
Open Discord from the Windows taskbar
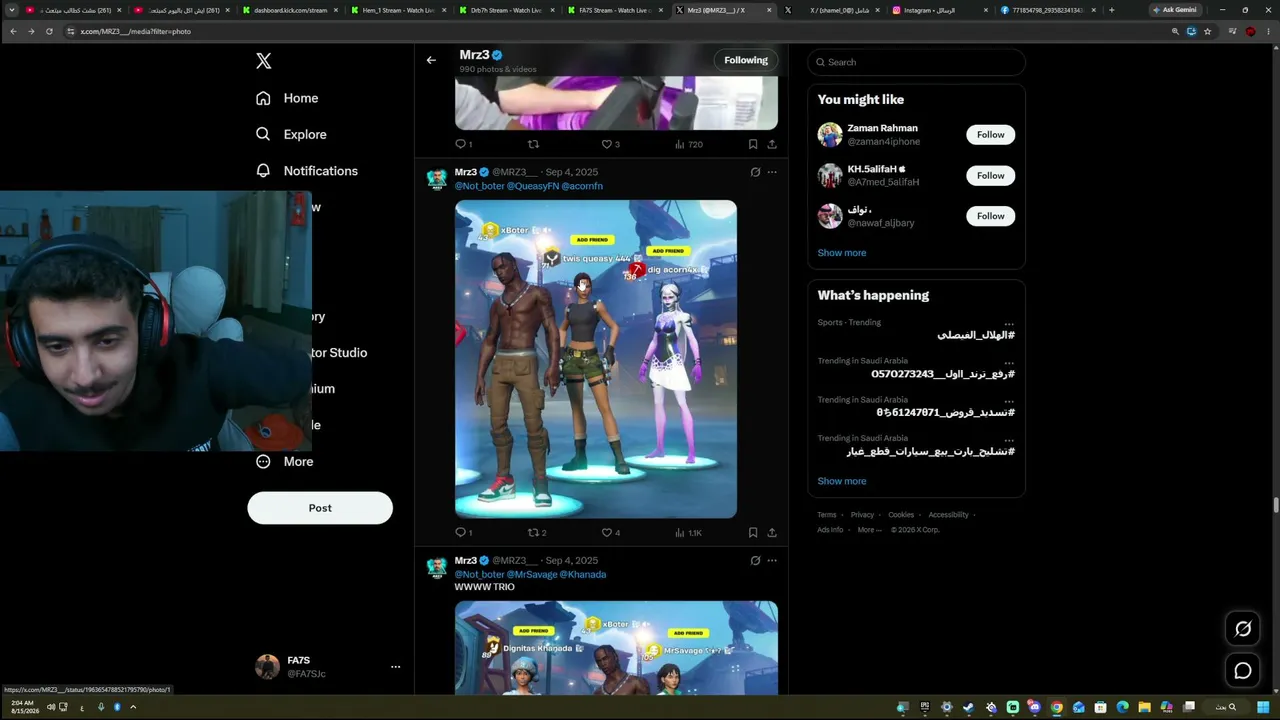coord(1034,707)
